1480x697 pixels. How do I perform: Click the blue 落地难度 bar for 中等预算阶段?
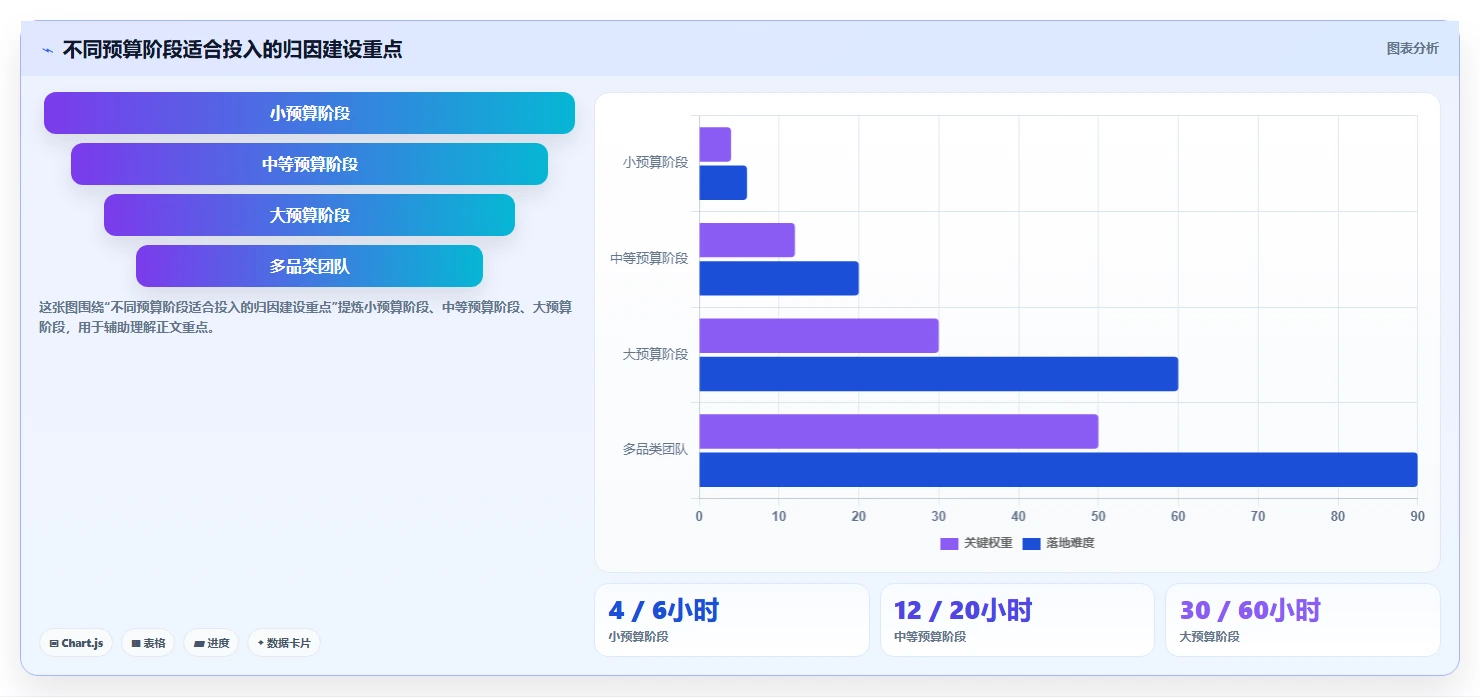click(x=779, y=278)
